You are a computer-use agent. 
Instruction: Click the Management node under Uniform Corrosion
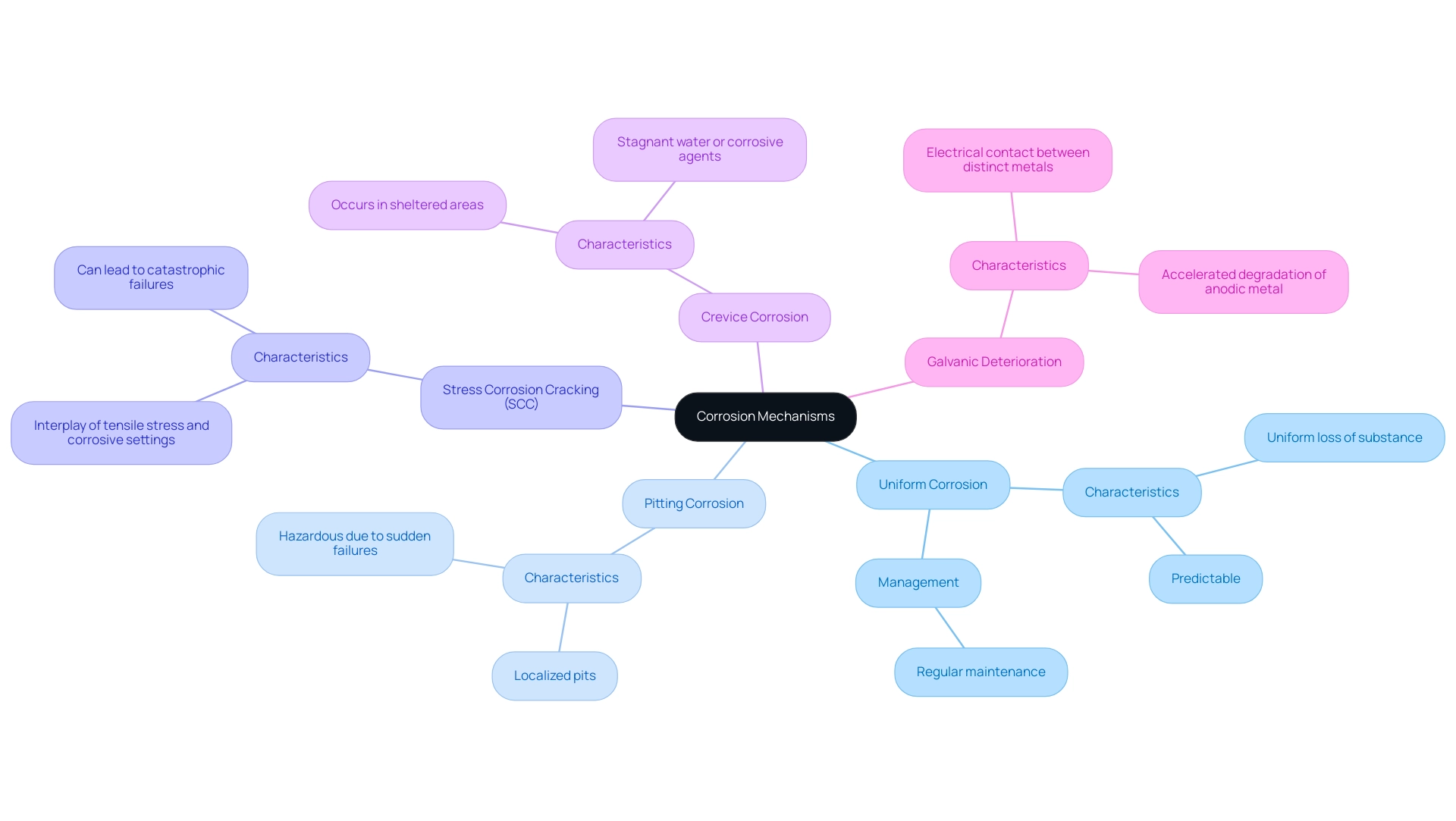point(920,581)
